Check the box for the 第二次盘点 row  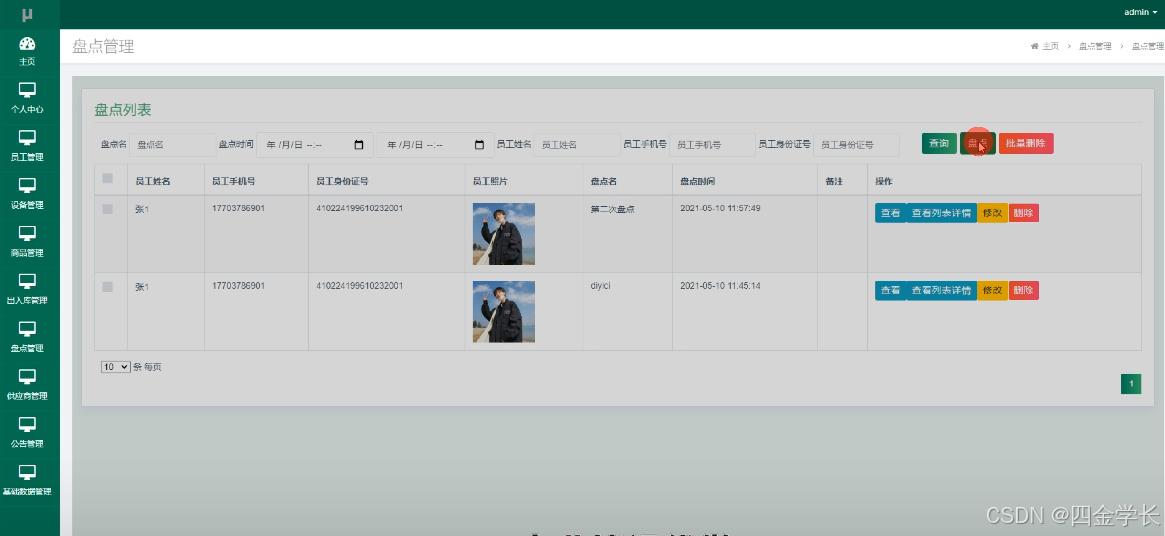108,210
